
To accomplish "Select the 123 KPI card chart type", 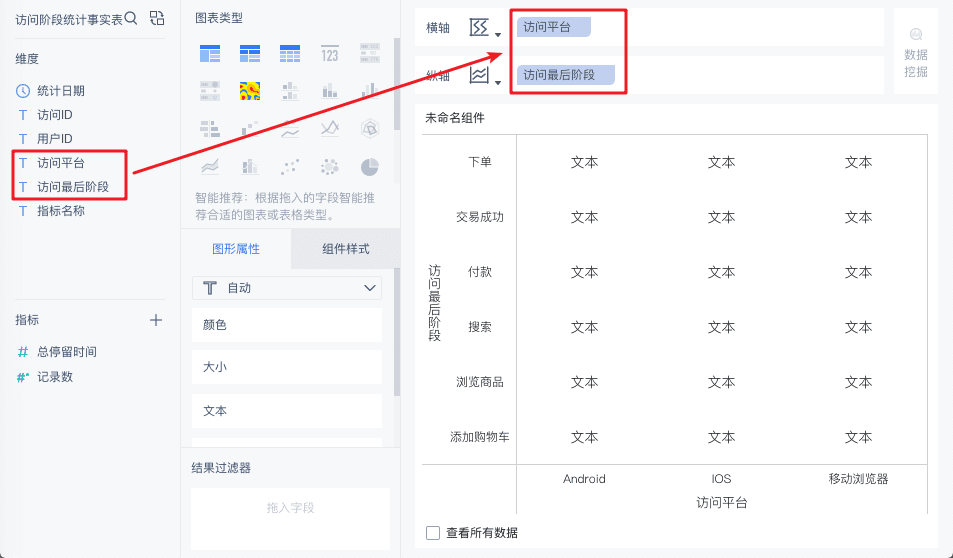I will 329,53.
